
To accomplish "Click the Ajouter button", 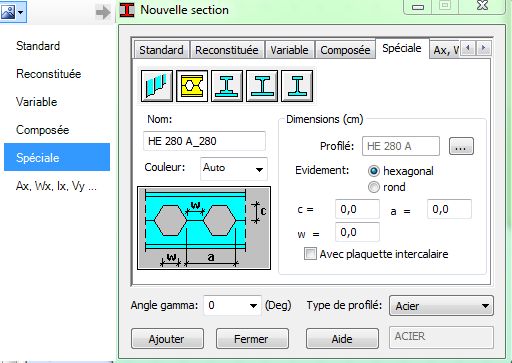I will coord(167,339).
